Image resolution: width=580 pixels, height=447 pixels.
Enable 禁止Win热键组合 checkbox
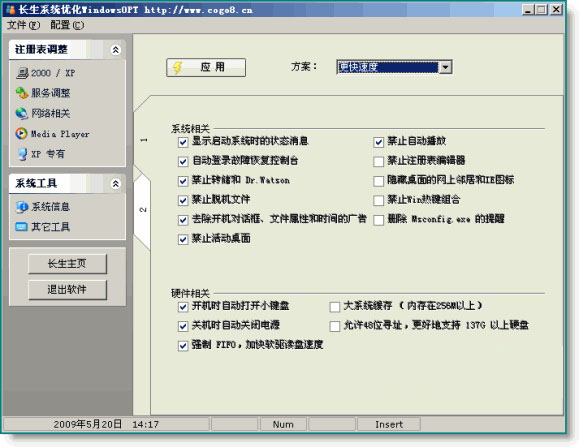point(378,201)
